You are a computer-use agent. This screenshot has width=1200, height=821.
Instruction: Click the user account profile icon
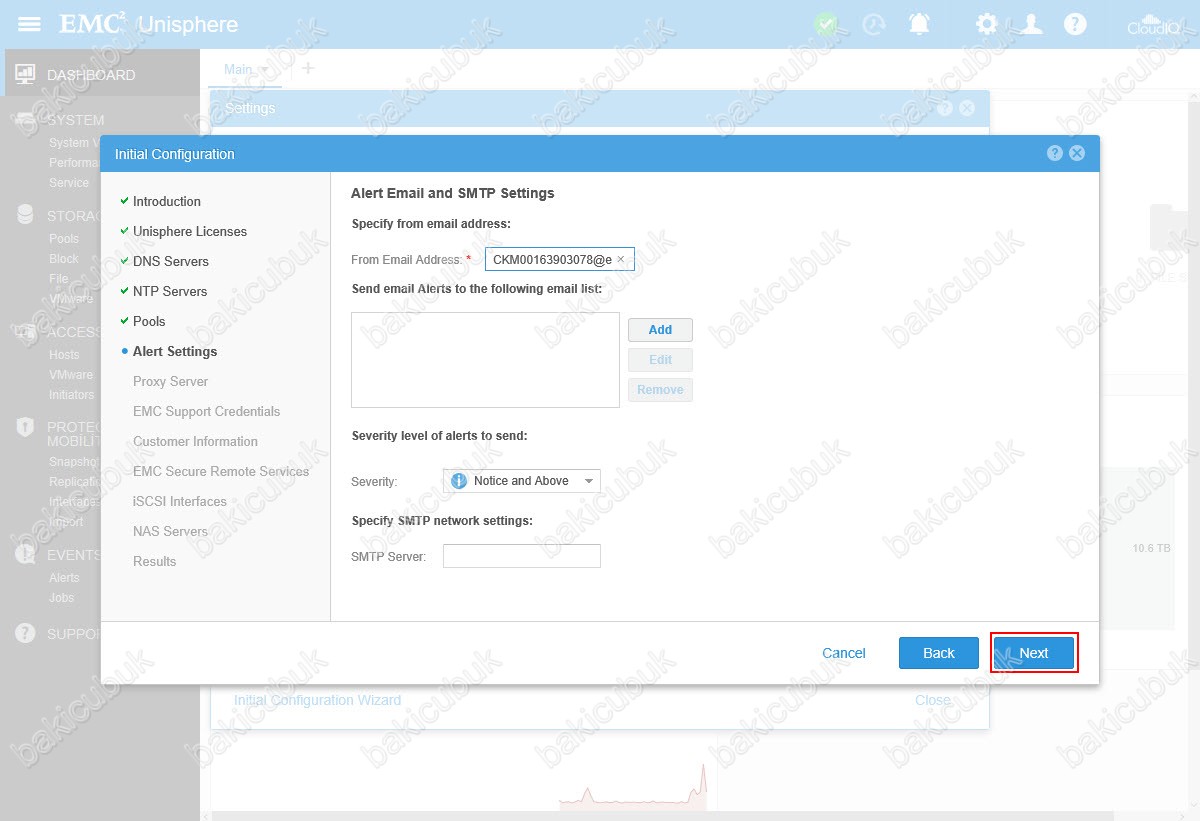point(1031,24)
